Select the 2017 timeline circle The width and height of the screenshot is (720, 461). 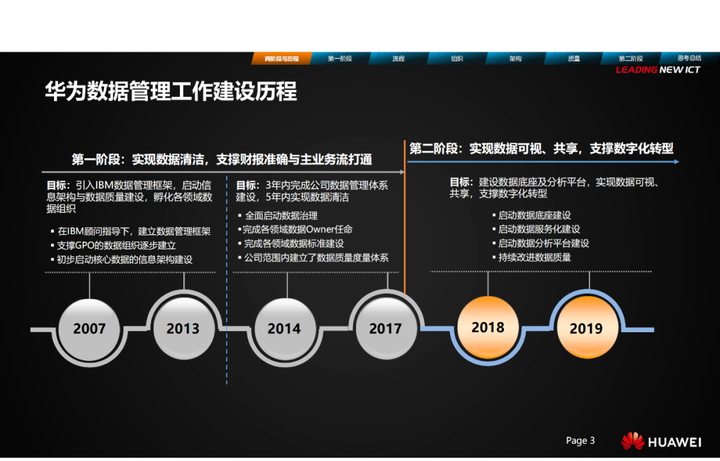pos(386,328)
